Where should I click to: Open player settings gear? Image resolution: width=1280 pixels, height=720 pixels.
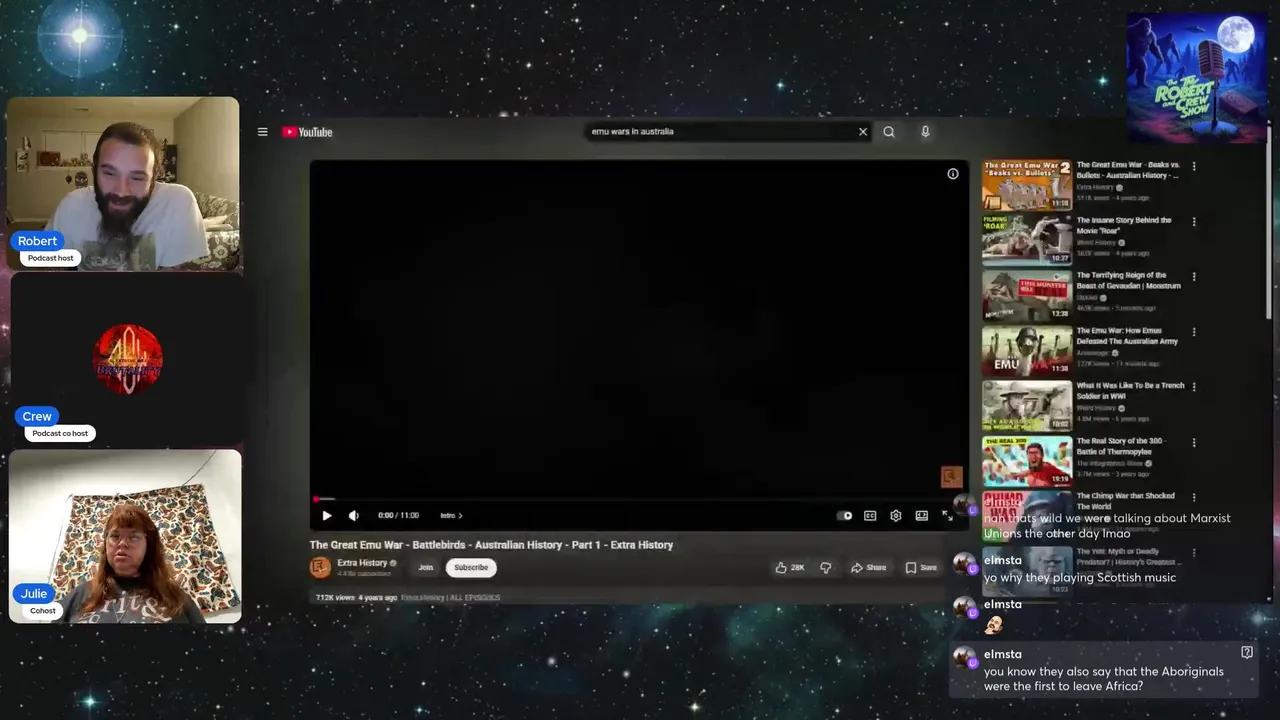point(896,516)
